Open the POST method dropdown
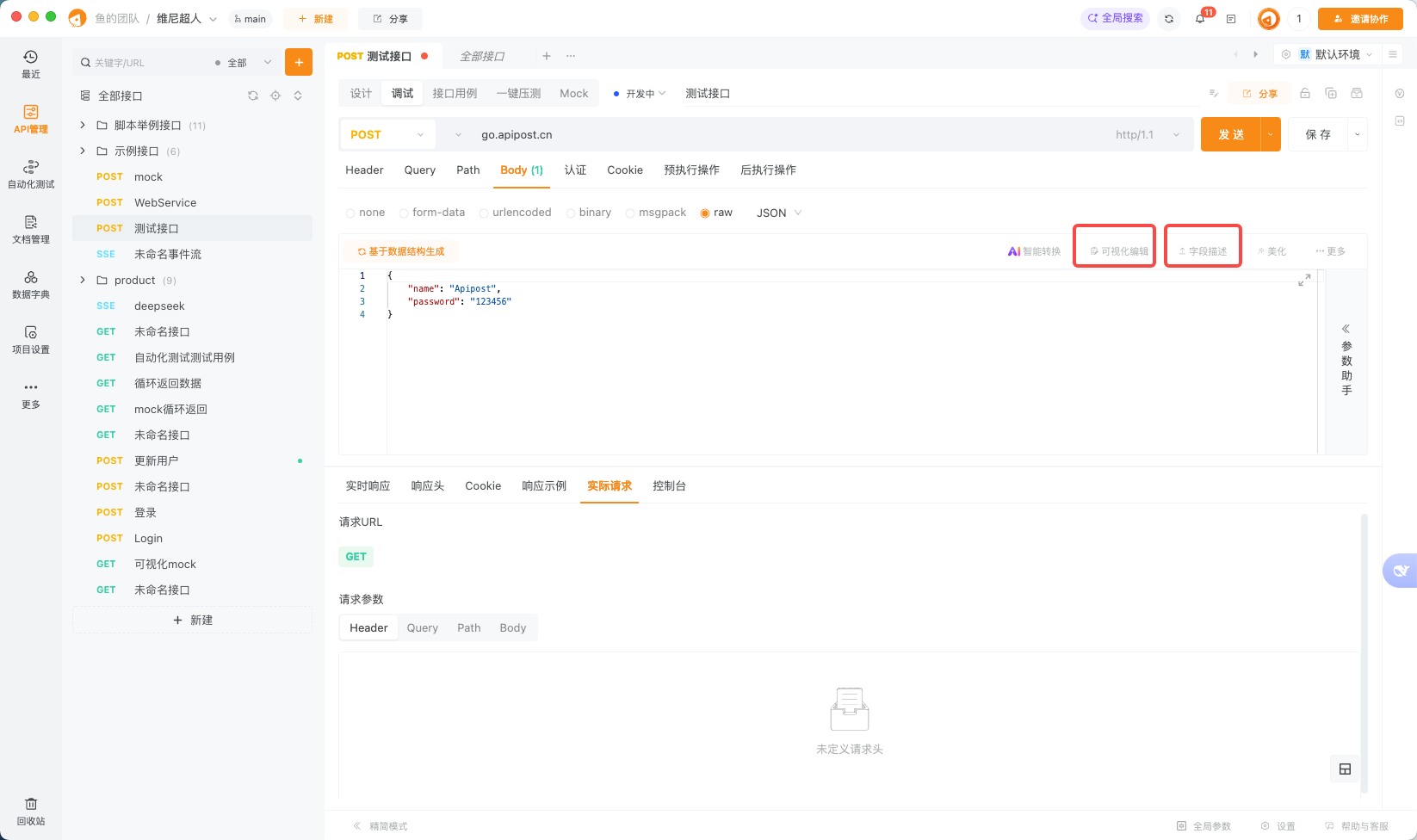Screen dimensions: 1417x840 tap(387, 134)
